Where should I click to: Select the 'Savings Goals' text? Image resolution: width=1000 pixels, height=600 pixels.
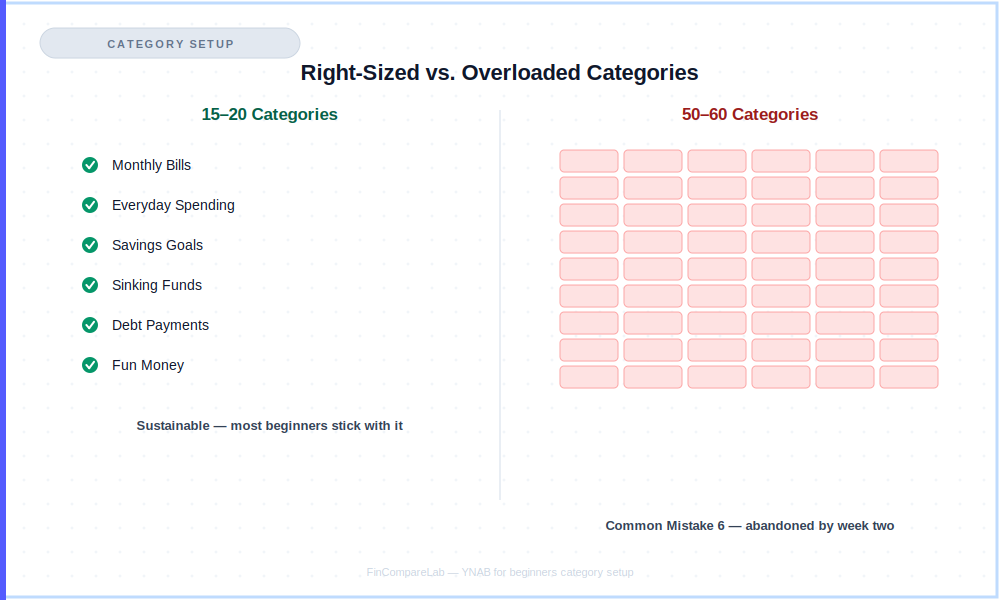158,245
